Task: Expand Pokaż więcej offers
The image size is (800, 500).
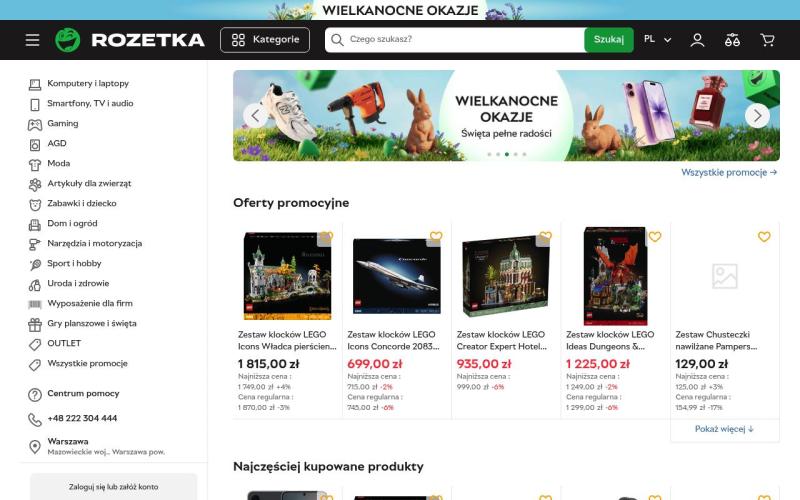Action: (724, 429)
